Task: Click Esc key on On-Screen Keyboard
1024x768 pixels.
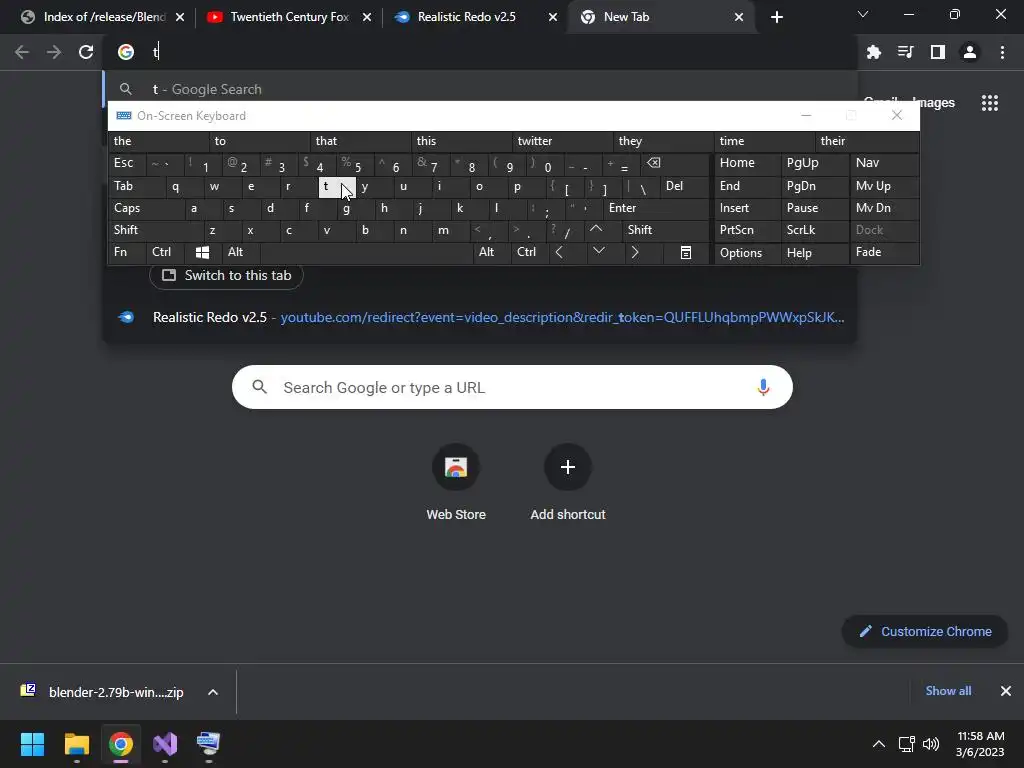Action: click(127, 163)
